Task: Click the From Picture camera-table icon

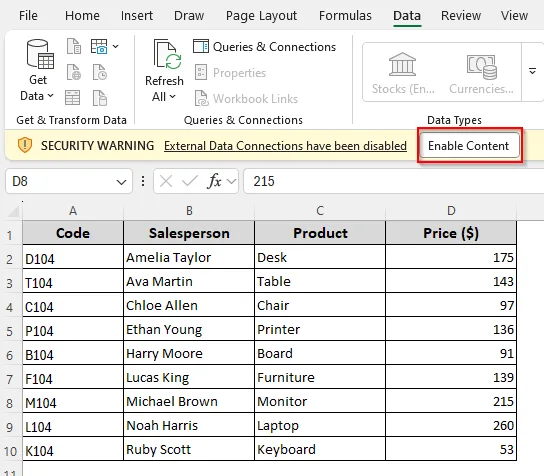Action: pyautogui.click(x=99, y=46)
